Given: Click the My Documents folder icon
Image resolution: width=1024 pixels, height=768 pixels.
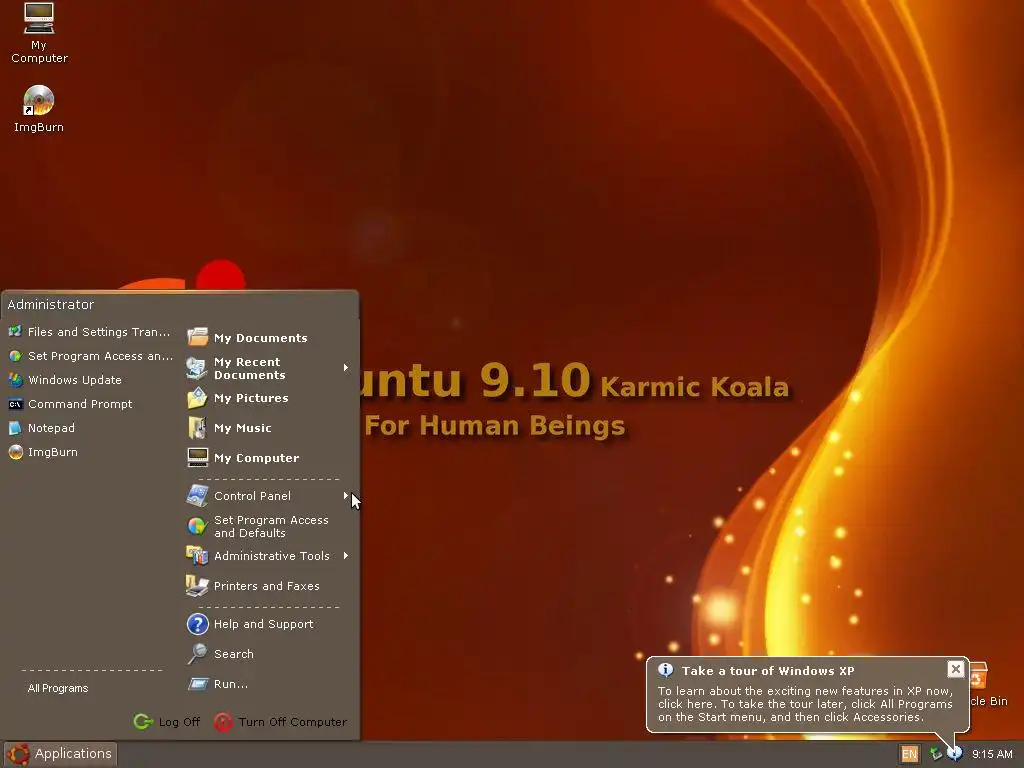Looking at the screenshot, I should coord(197,337).
